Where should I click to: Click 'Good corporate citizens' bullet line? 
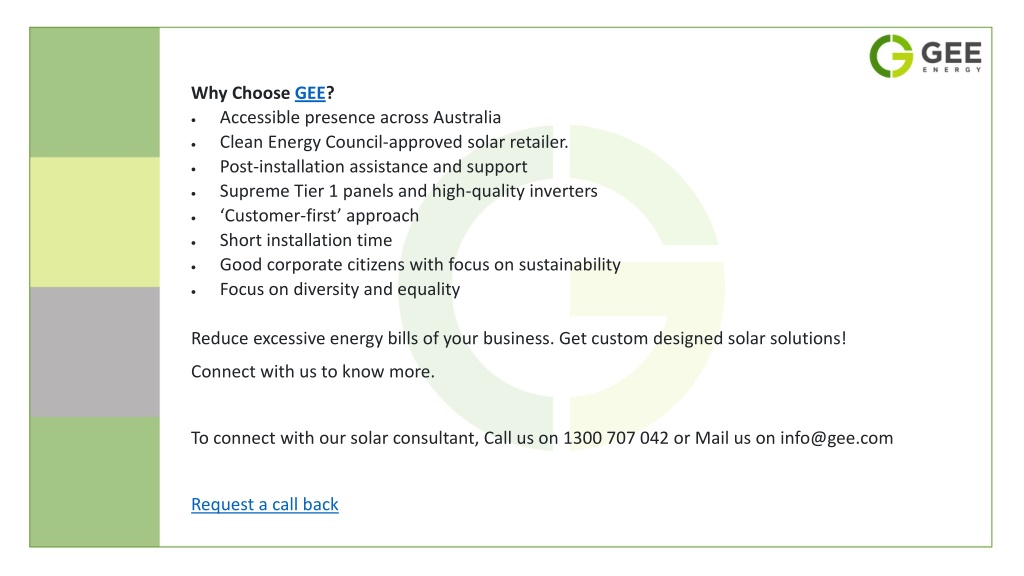coord(420,264)
